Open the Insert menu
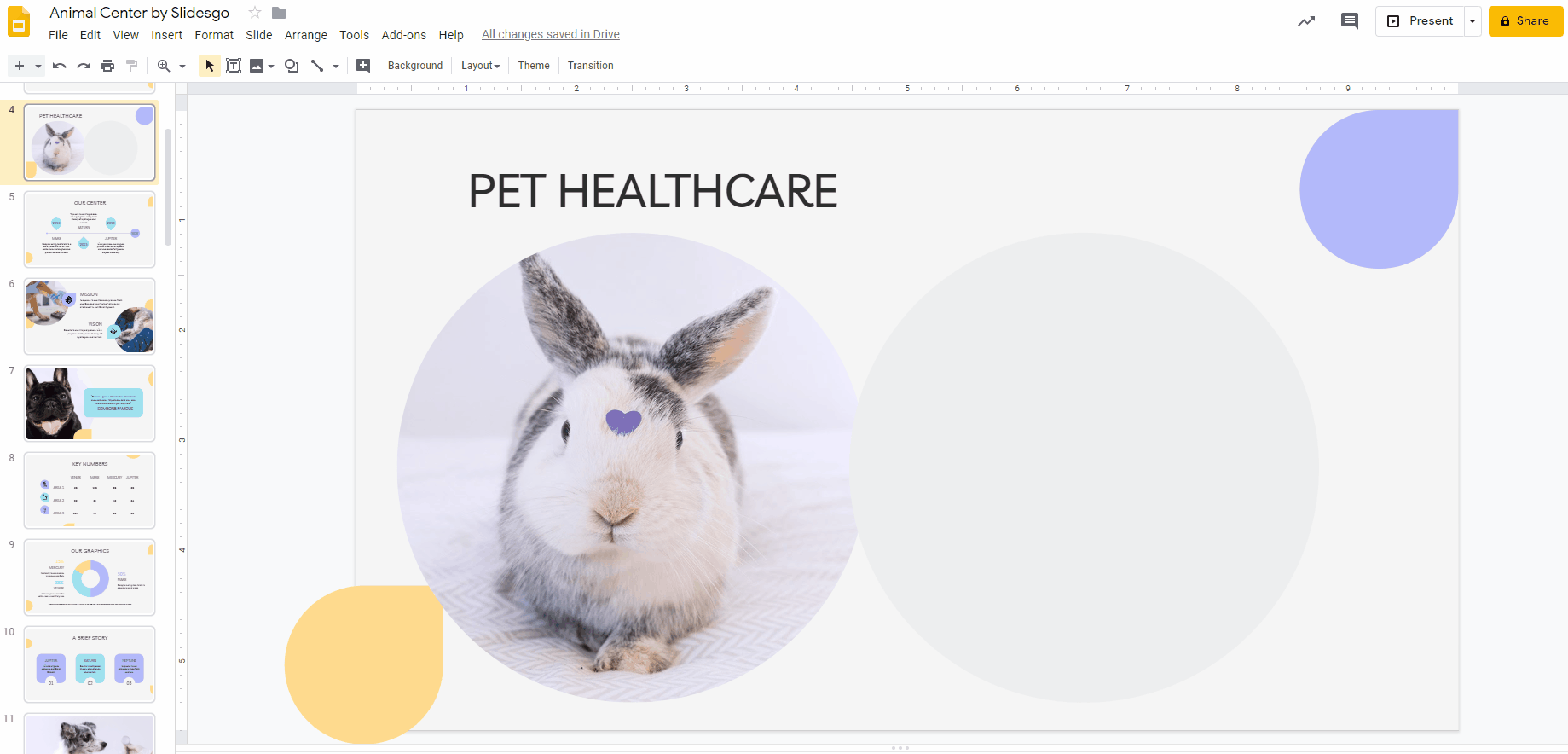The height and width of the screenshot is (754, 1568). click(x=167, y=35)
